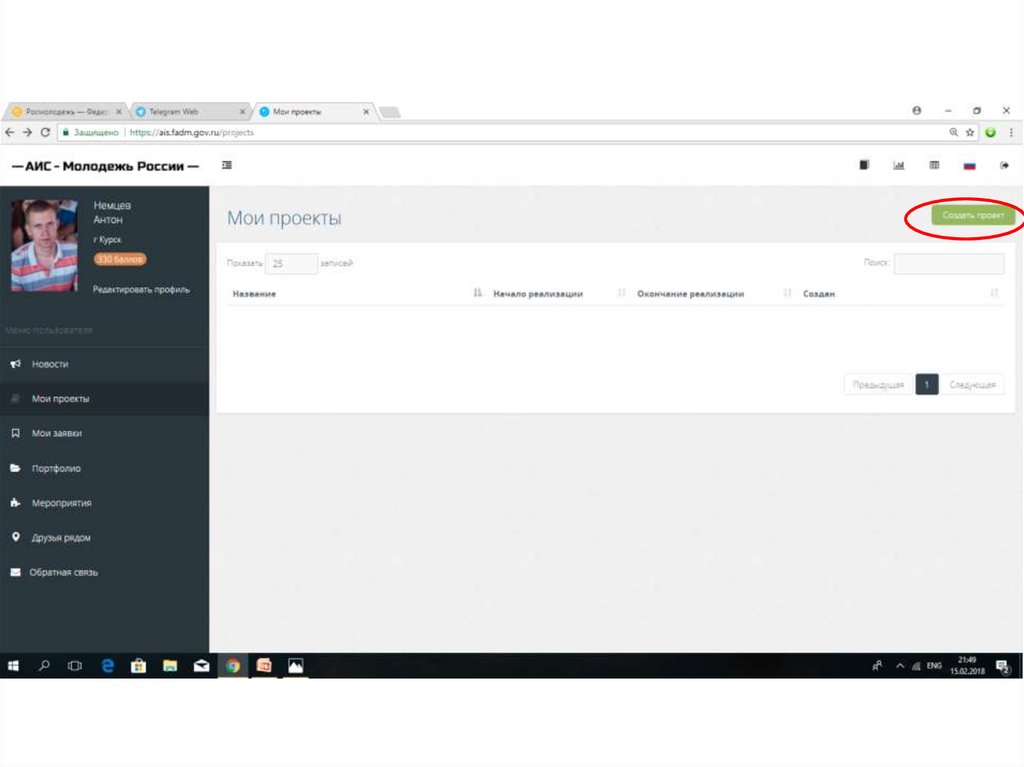Sort the table by Название column
Viewport: 1024px width, 767px height.
coord(356,294)
